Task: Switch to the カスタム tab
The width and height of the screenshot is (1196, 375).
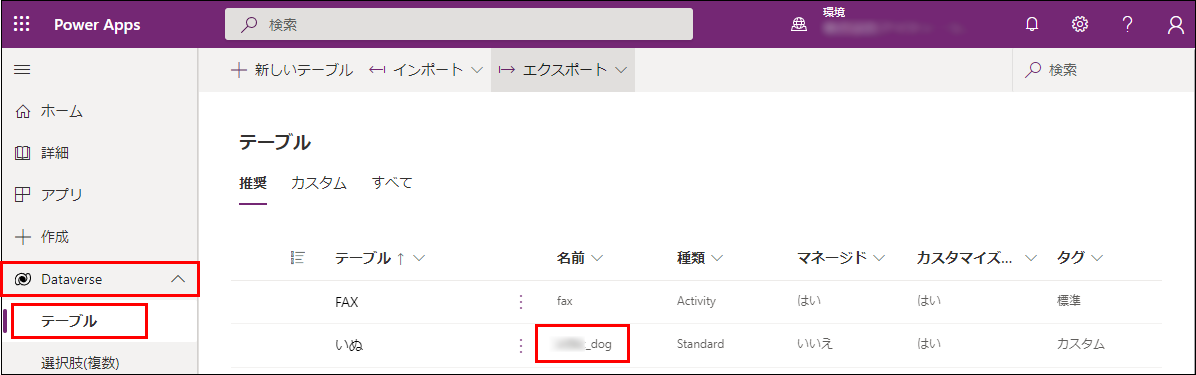Action: coord(319,183)
